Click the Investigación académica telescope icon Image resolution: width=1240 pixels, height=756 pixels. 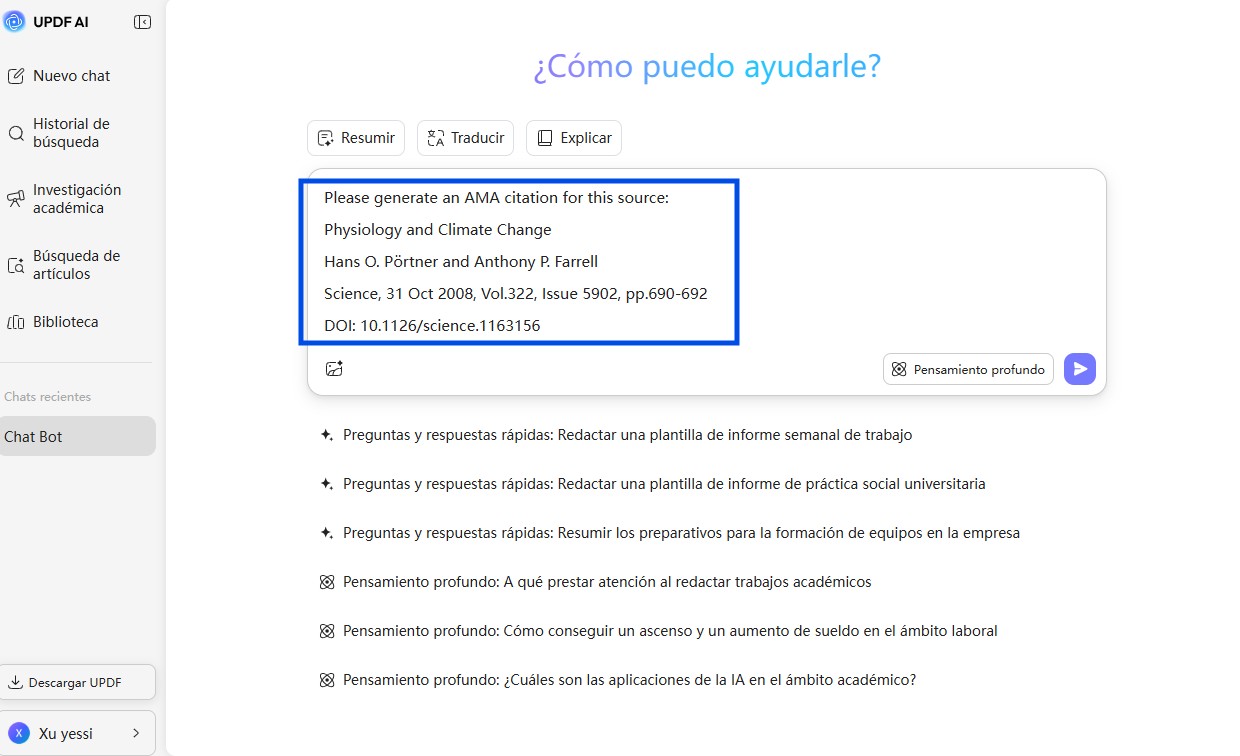pos(16,199)
